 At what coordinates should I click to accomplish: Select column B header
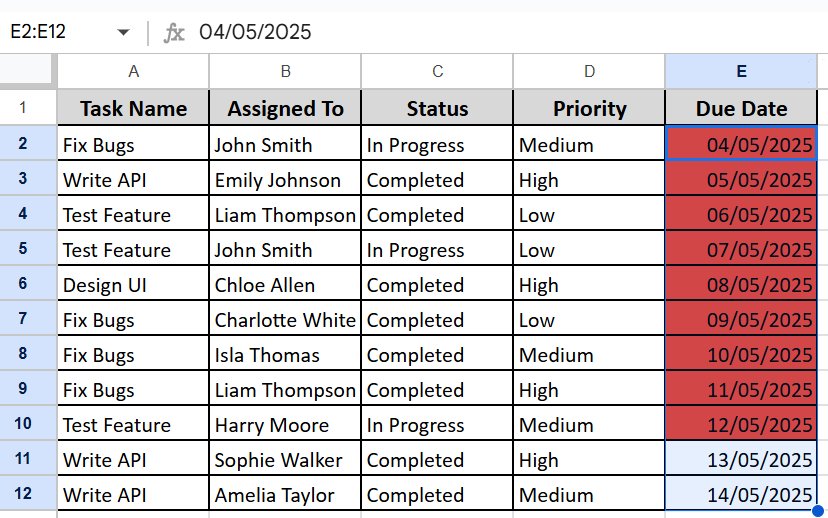[x=286, y=71]
